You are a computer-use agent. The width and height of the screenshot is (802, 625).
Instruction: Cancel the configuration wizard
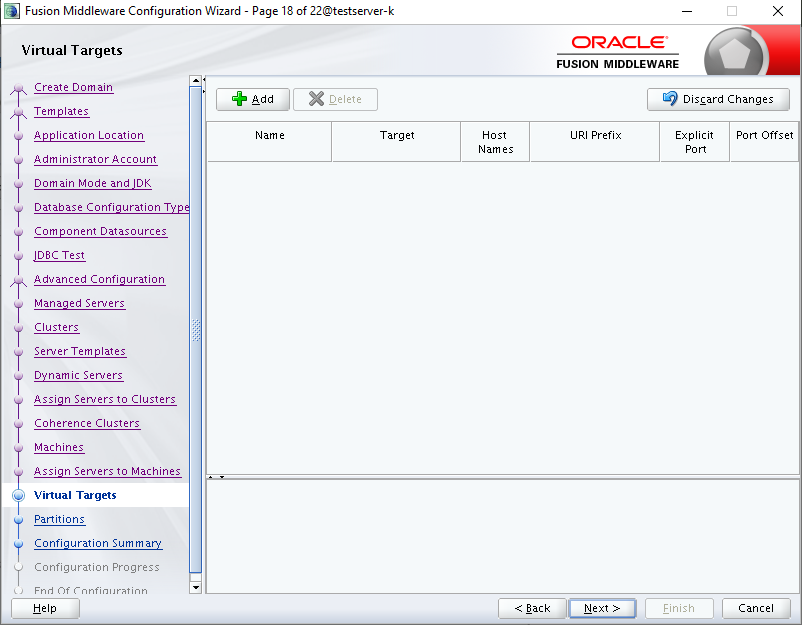755,608
